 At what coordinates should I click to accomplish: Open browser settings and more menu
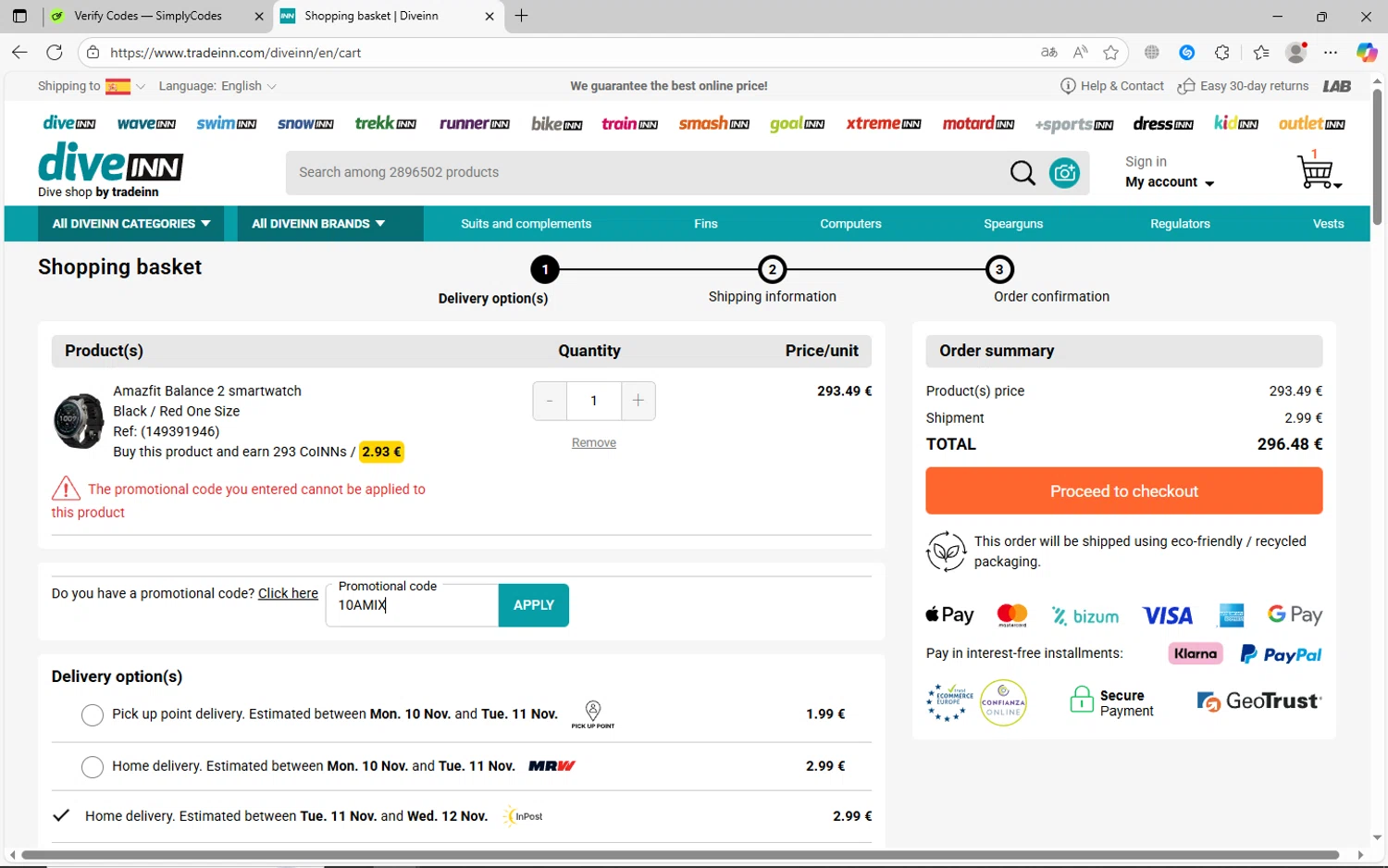click(x=1331, y=53)
